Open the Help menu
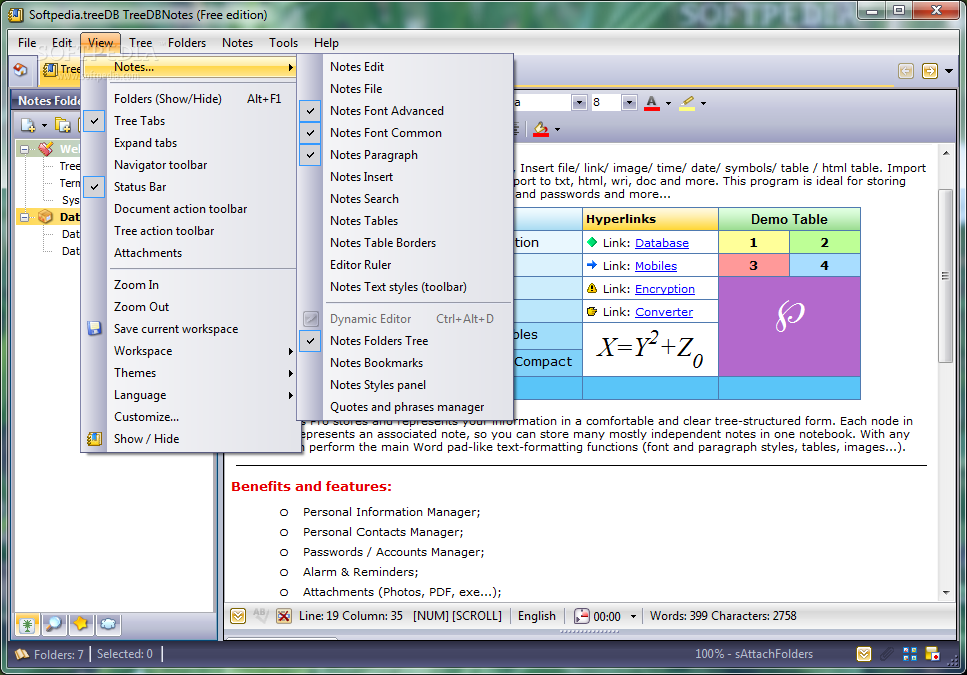The width and height of the screenshot is (967, 675). coord(326,43)
